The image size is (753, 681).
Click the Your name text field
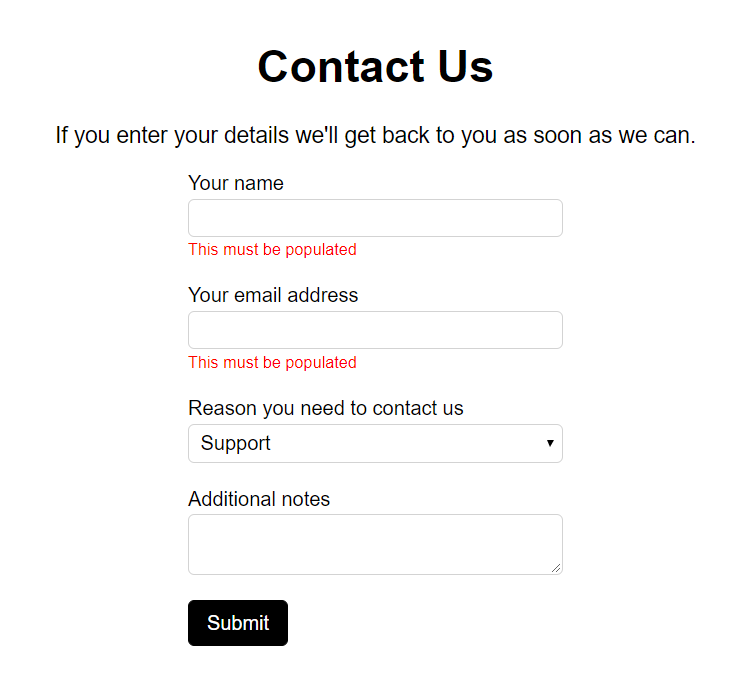(x=375, y=218)
